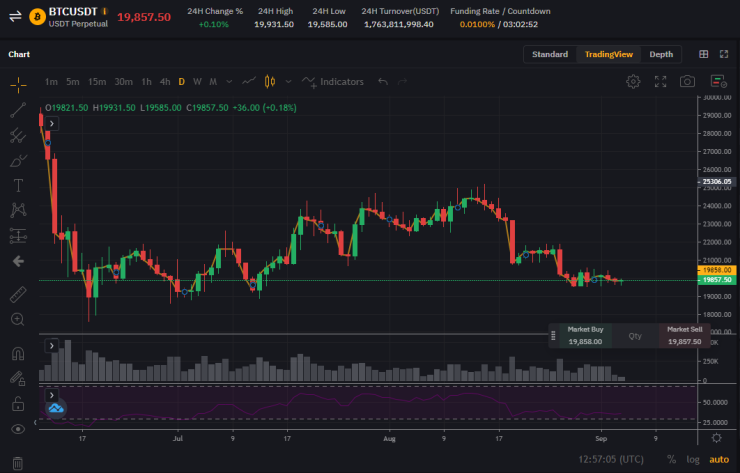This screenshot has width=740, height=473.
Task: Switch to multi-chart grid layout icon
Action: 703,54
